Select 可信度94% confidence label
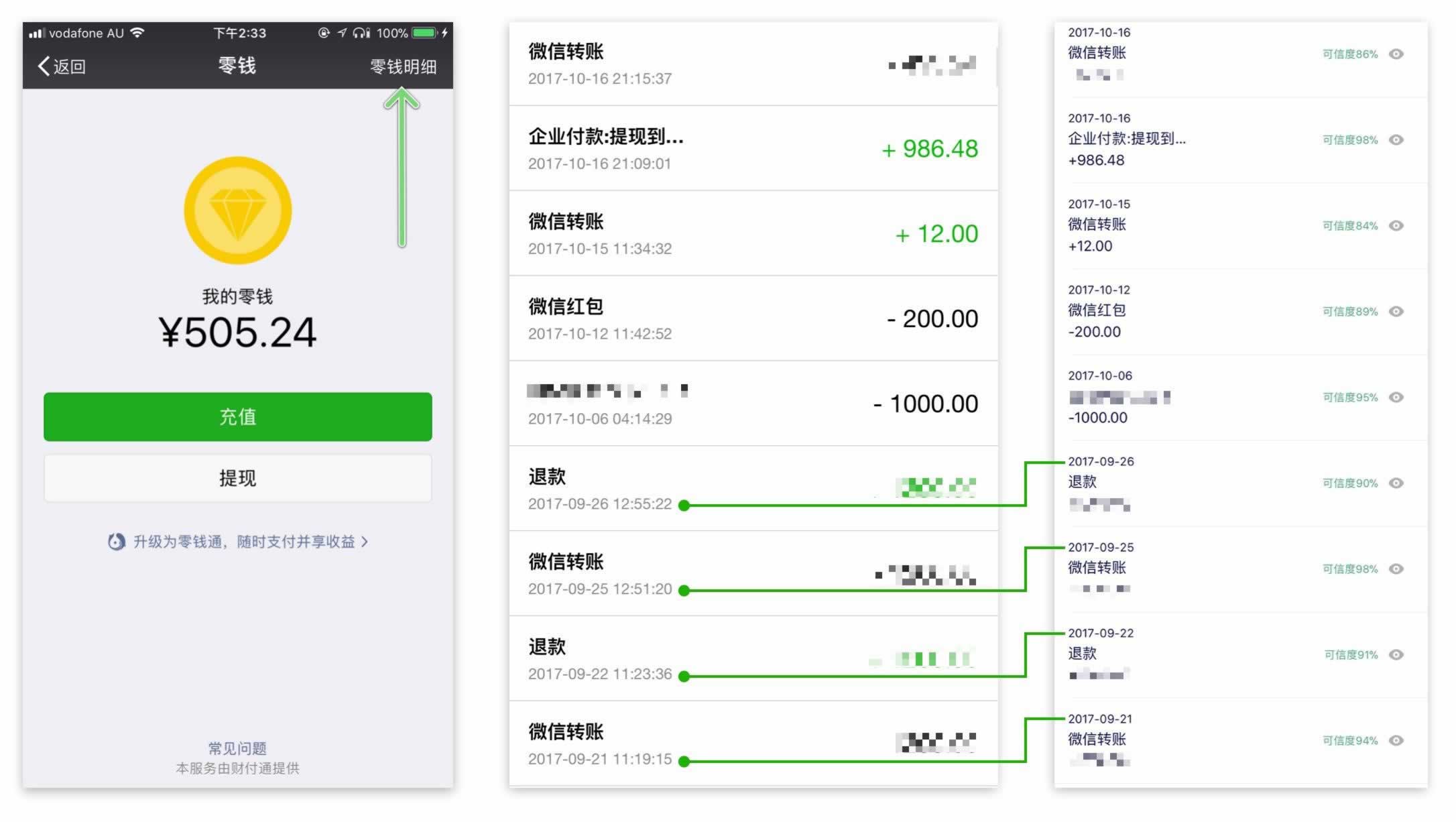 [1350, 741]
